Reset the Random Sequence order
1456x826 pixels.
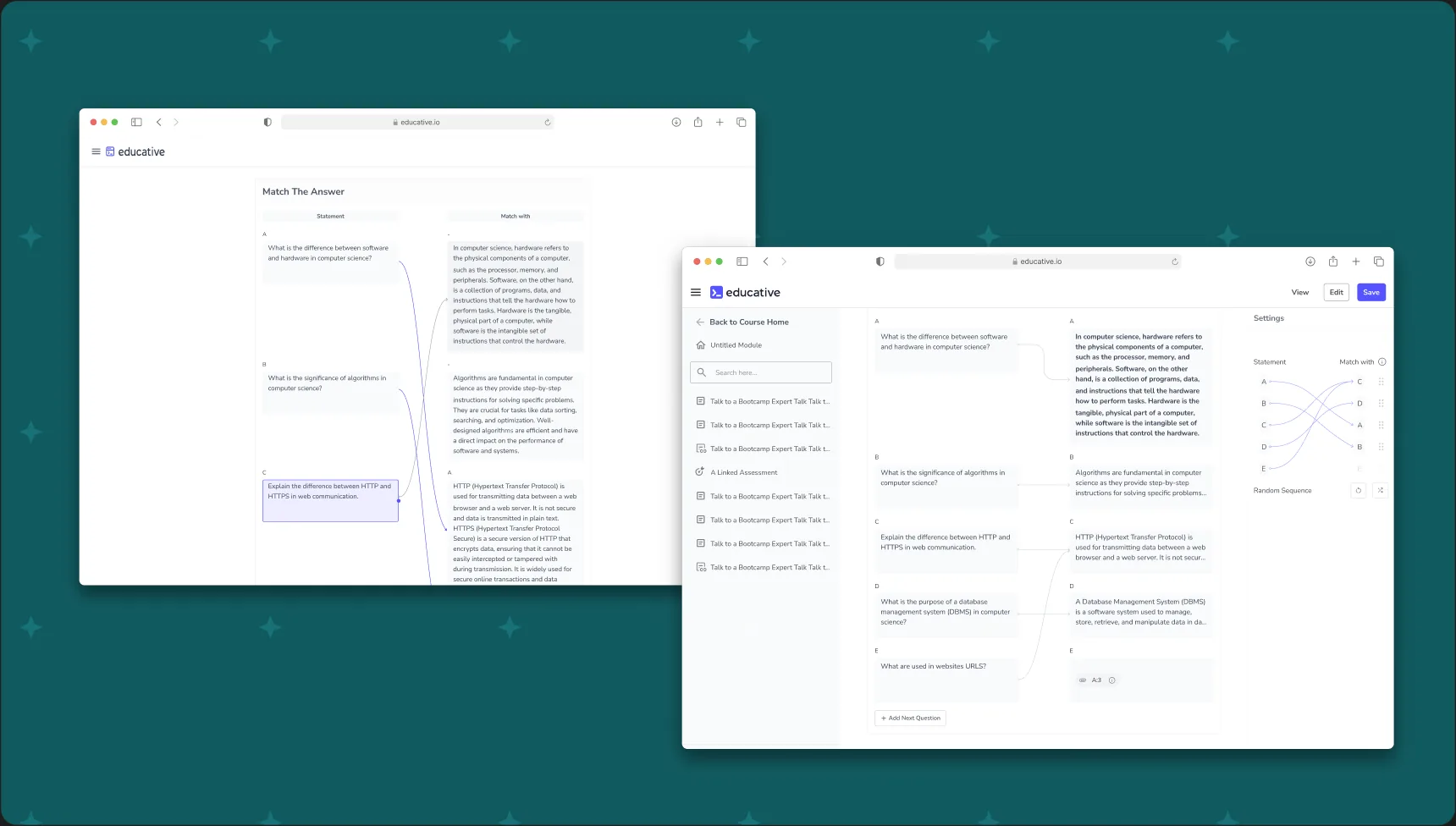(x=1359, y=491)
